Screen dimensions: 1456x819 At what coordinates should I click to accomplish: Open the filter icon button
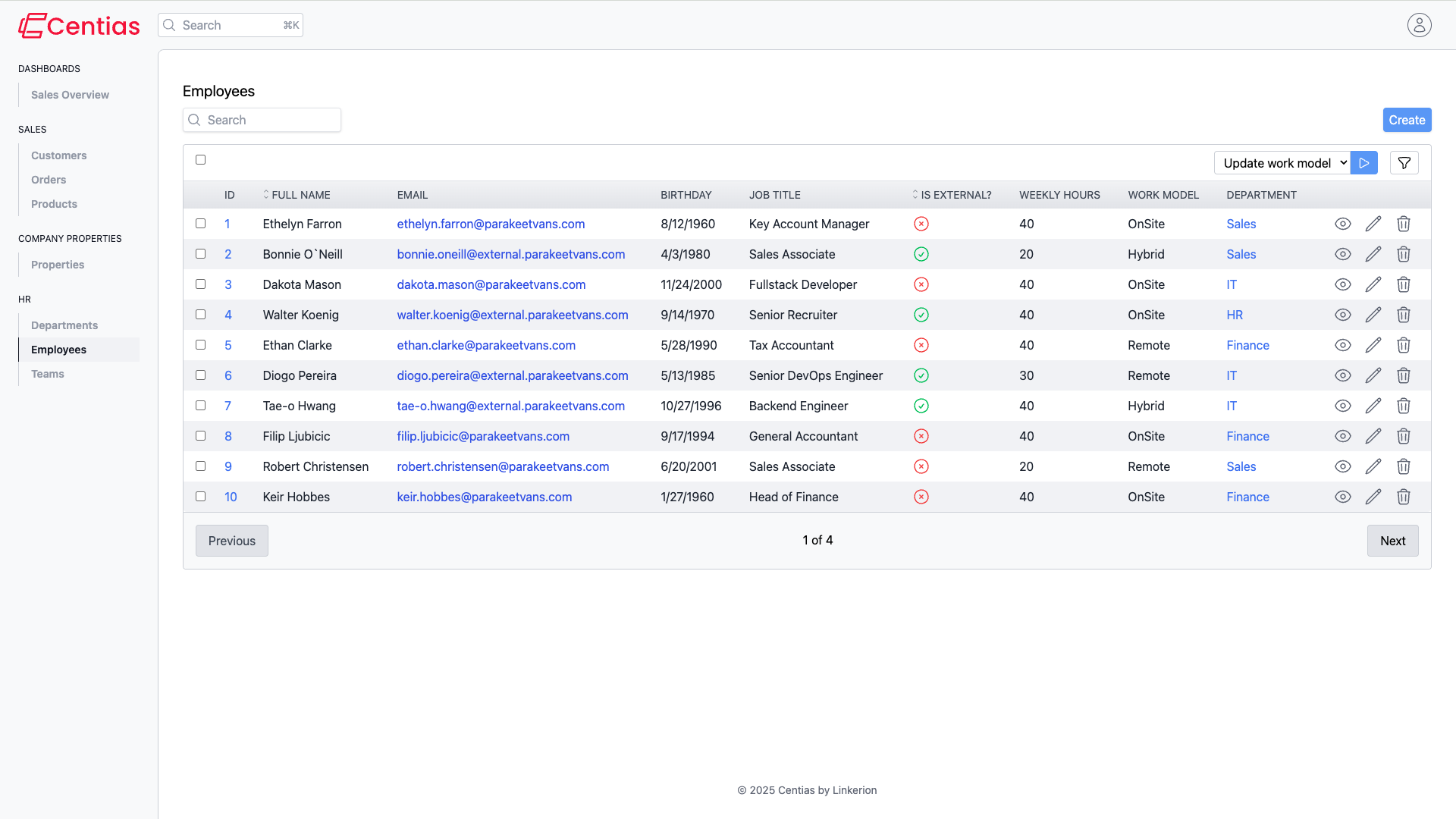1404,163
